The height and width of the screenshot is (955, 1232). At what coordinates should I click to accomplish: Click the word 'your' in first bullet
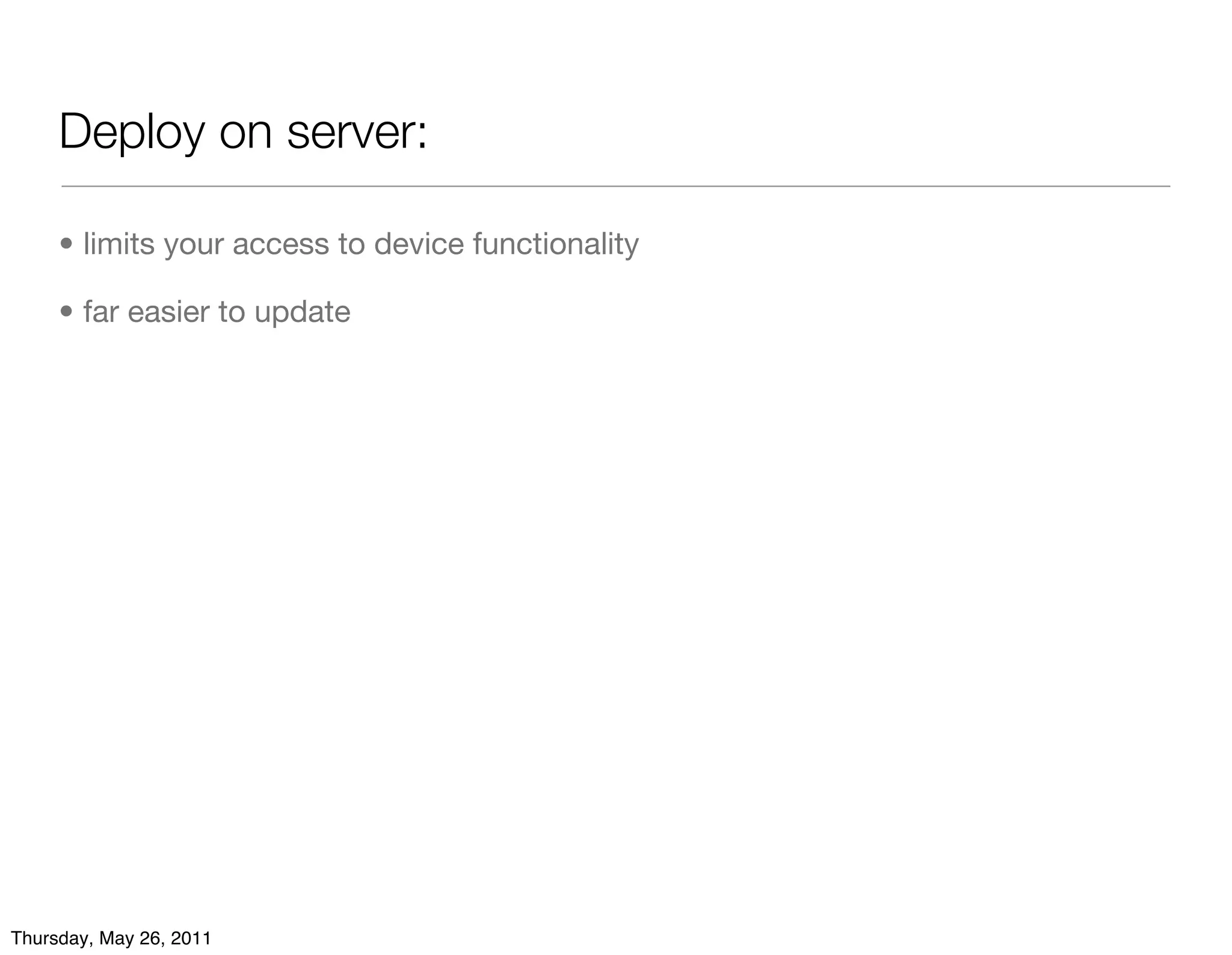coord(194,246)
